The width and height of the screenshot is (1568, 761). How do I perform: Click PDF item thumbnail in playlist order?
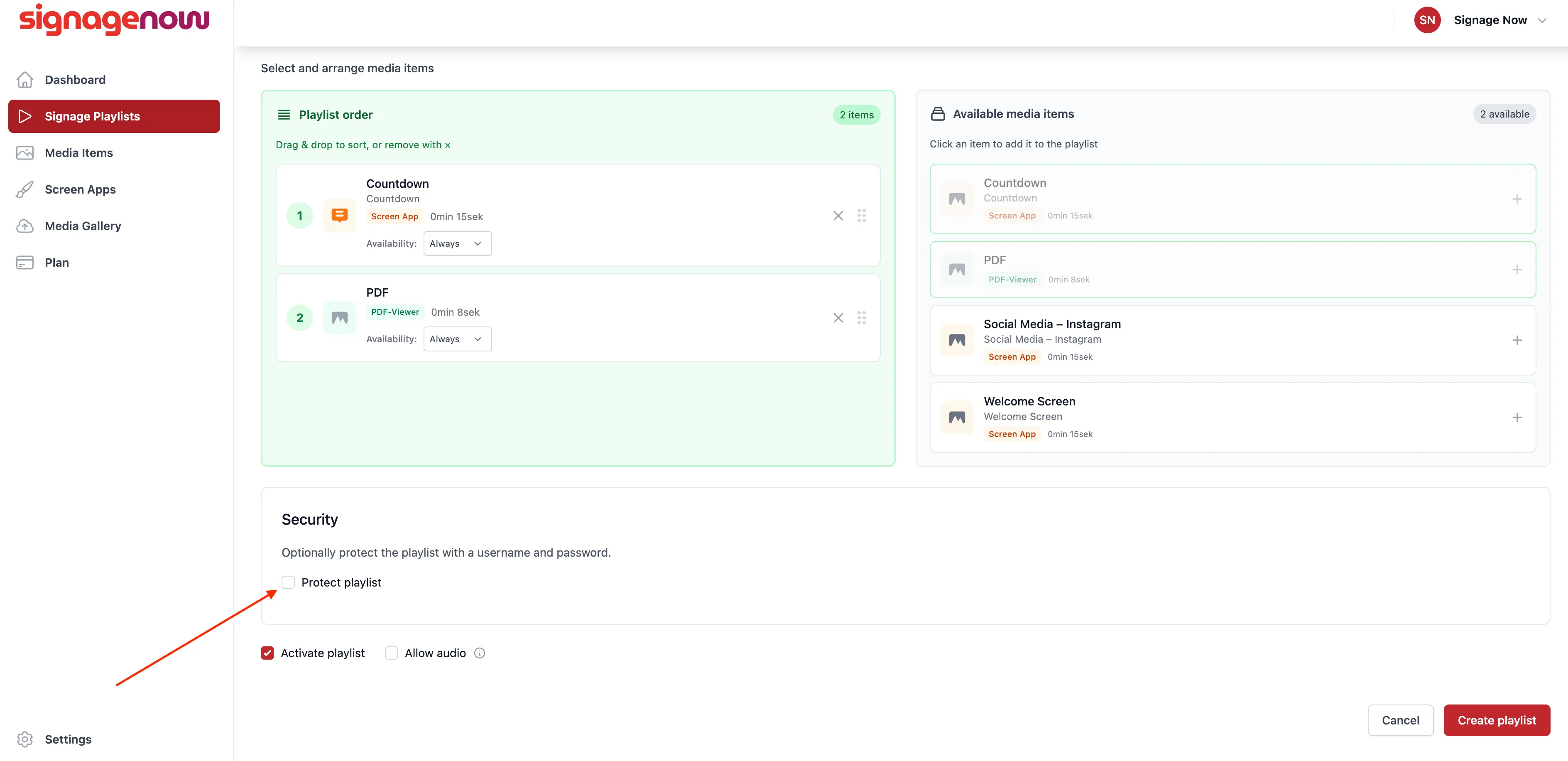point(340,318)
